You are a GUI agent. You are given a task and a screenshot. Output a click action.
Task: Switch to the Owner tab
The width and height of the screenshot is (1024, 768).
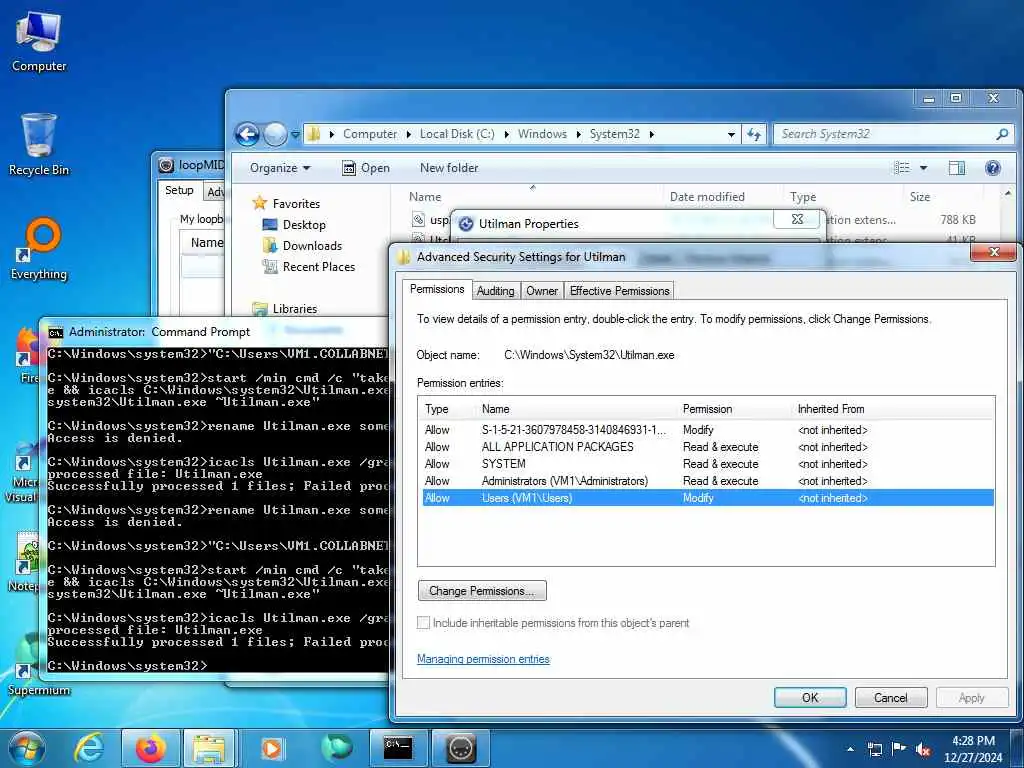point(542,291)
